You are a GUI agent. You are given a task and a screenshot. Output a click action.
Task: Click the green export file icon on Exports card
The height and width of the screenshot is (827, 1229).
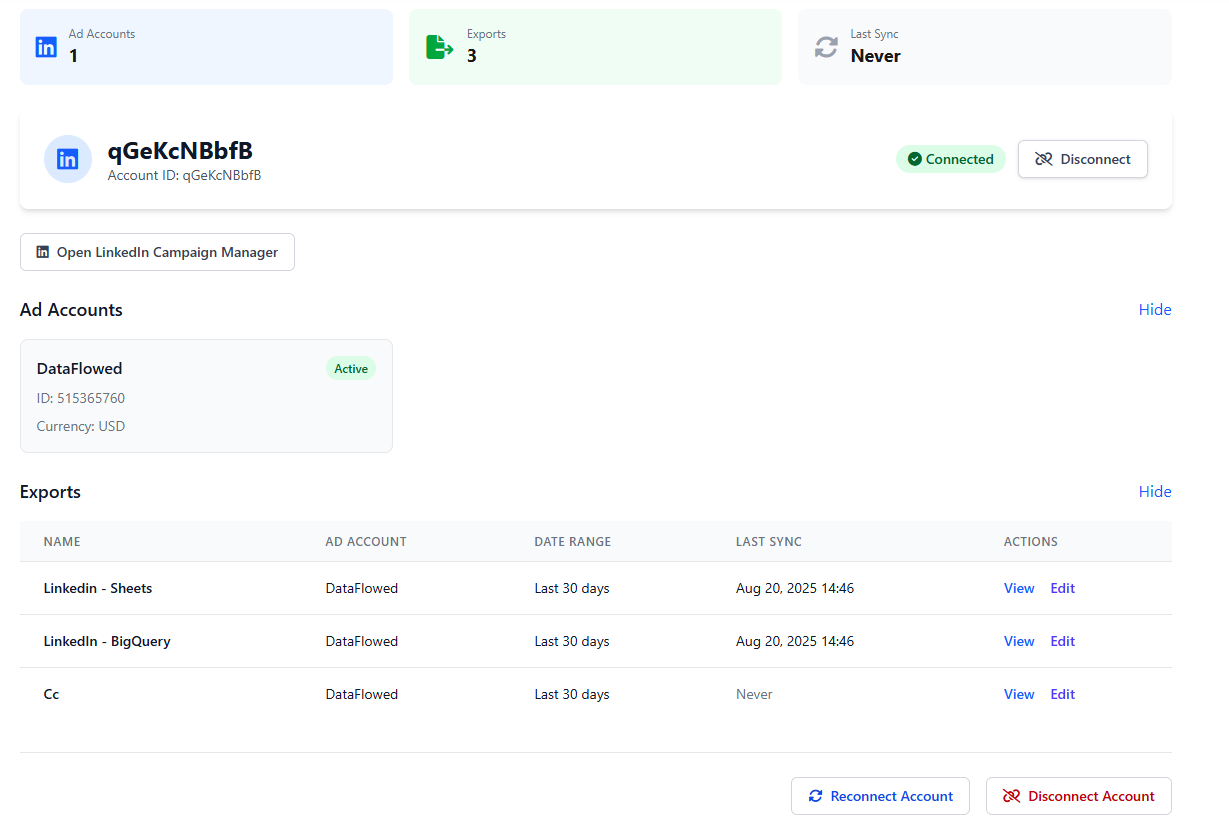440,46
